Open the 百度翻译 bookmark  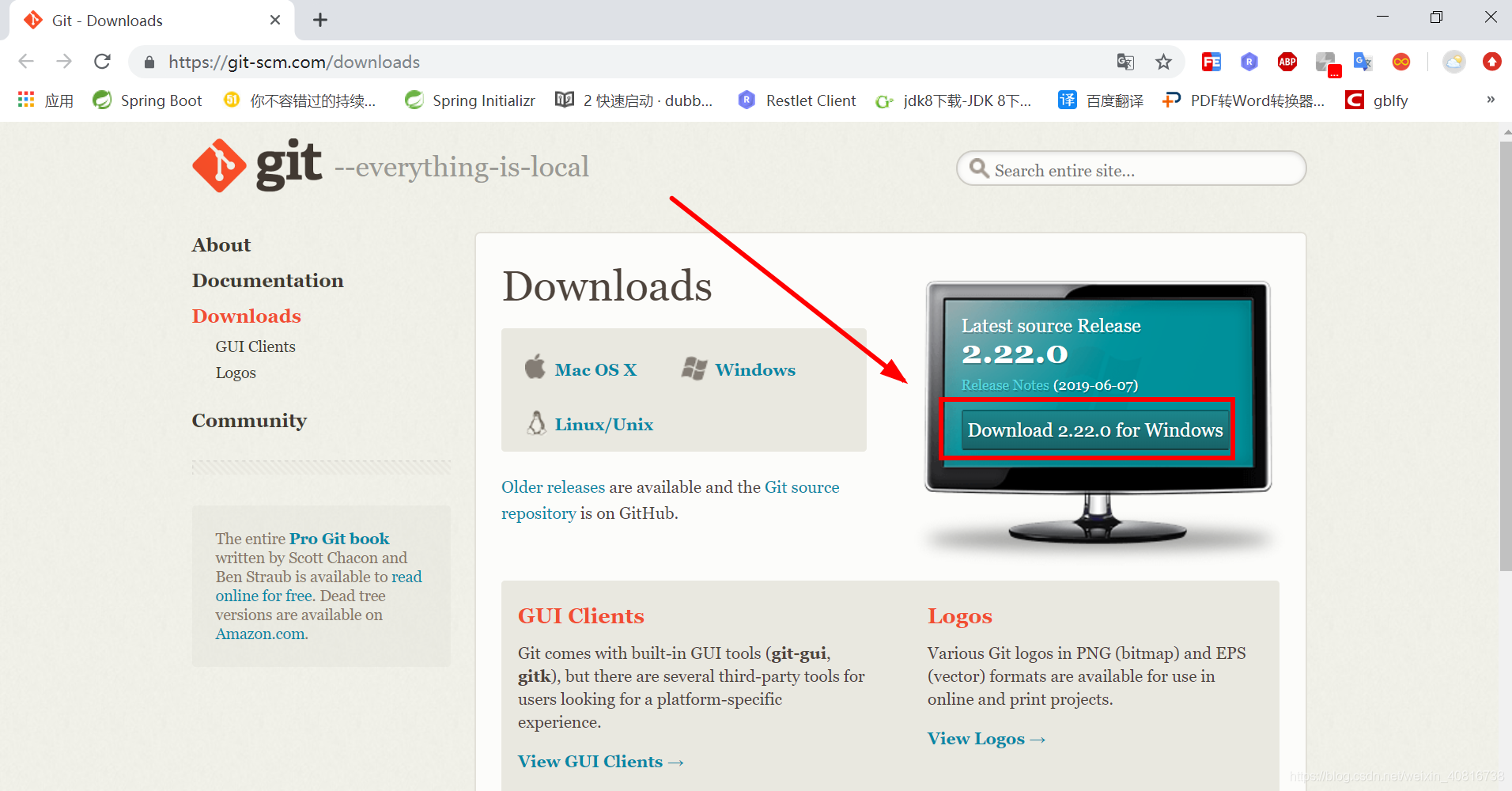(1101, 100)
